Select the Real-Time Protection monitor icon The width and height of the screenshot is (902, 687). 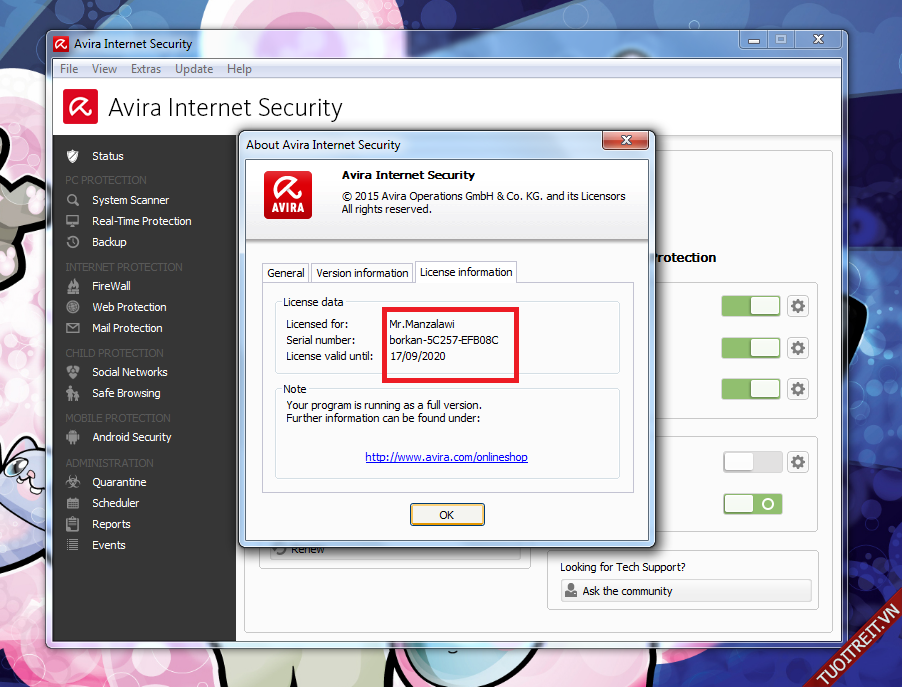click(x=72, y=221)
